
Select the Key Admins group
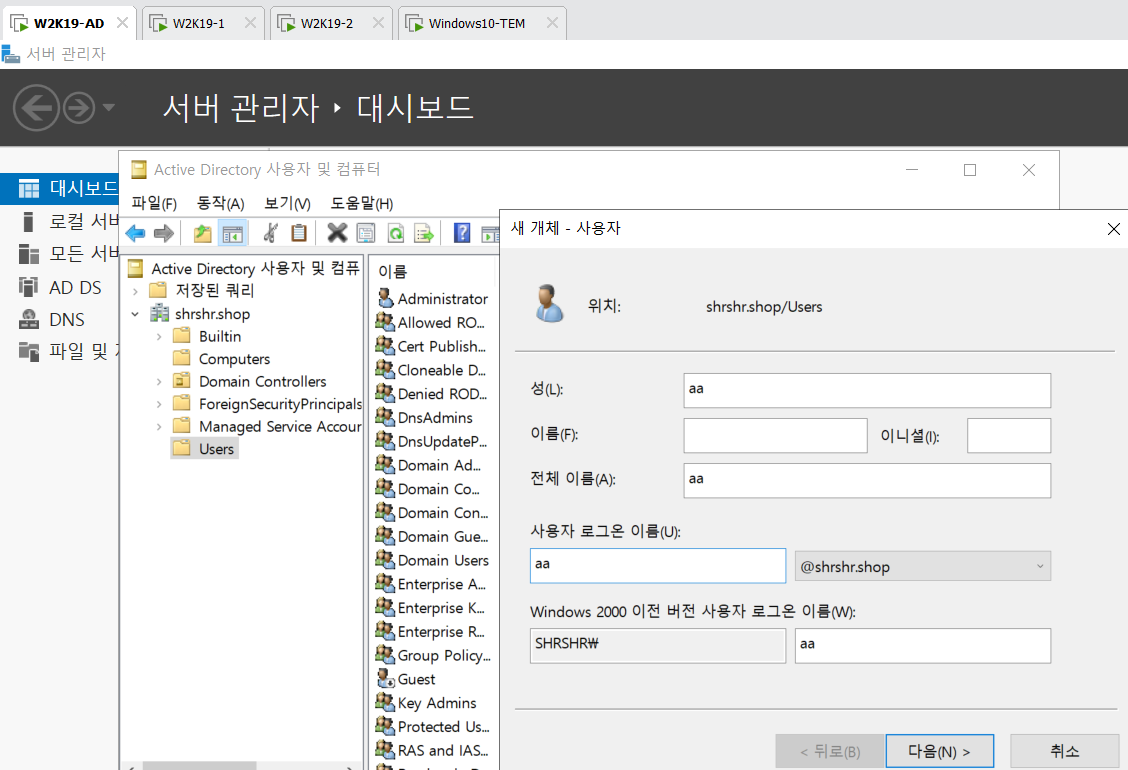[427, 702]
